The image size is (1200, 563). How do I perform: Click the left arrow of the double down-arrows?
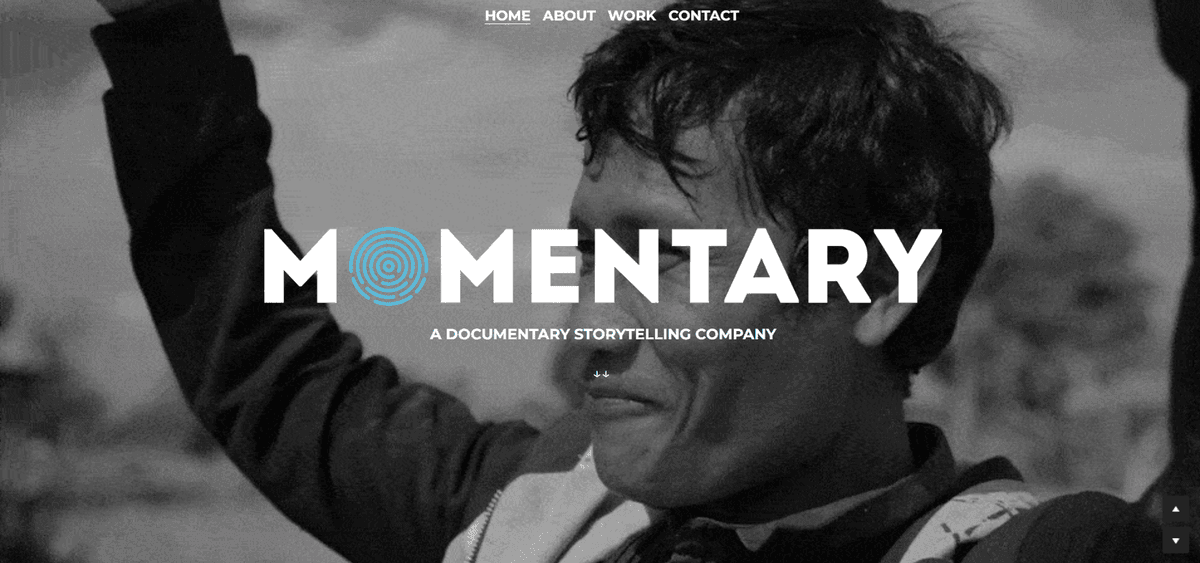point(598,374)
